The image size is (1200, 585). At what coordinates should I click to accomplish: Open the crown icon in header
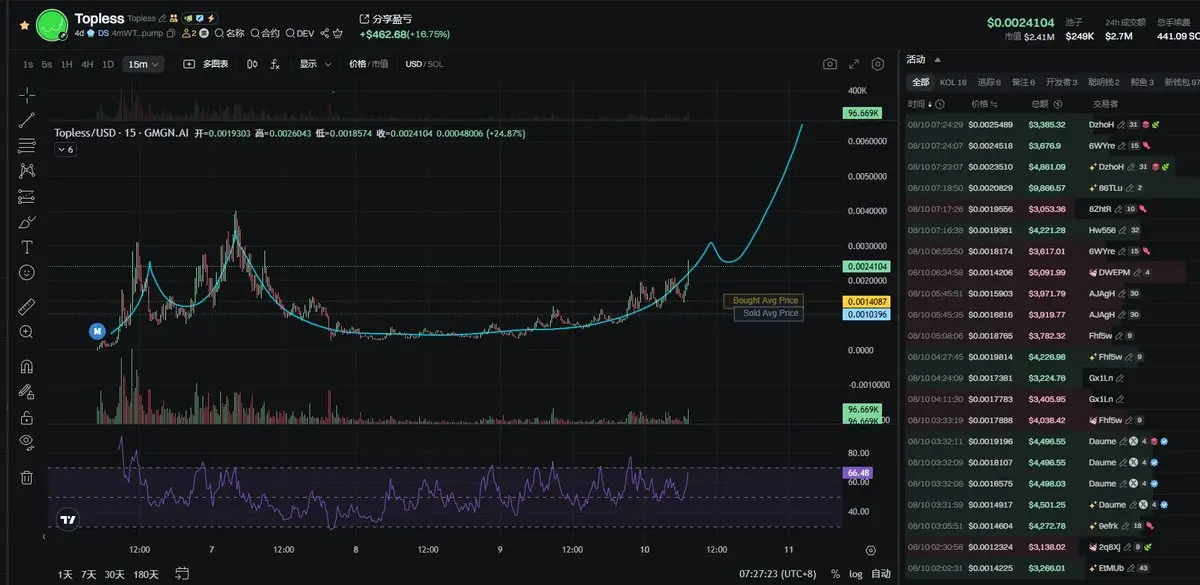[339, 33]
